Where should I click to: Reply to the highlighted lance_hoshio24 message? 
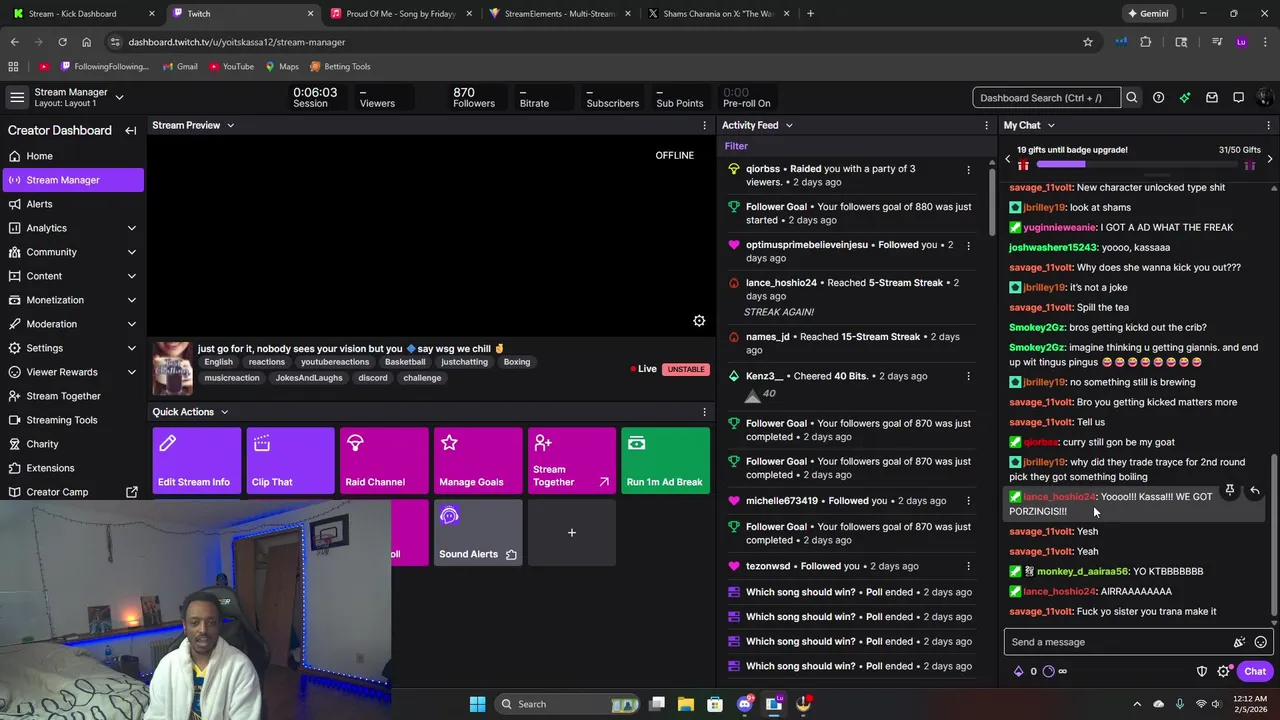click(1255, 491)
